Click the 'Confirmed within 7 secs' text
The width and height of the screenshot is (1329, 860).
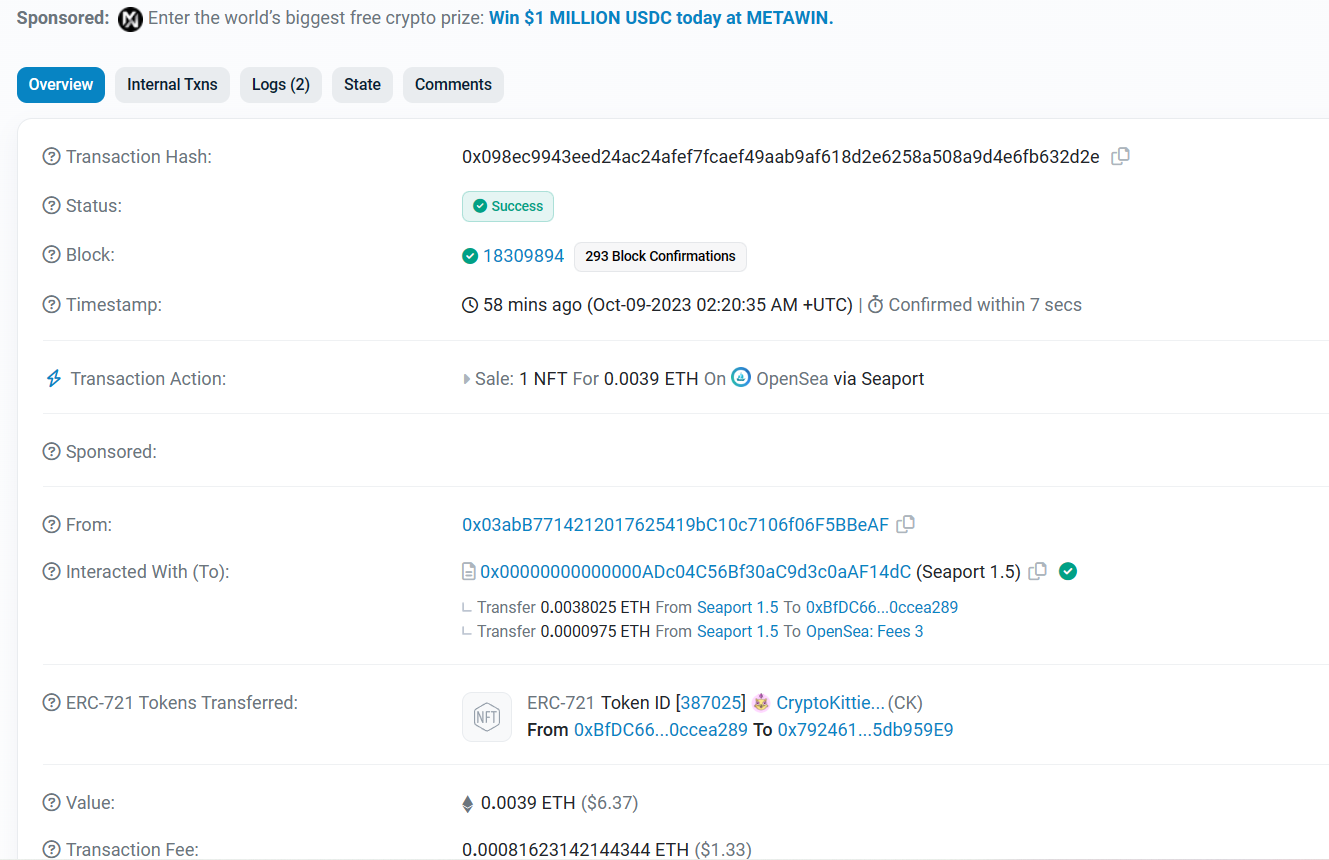pos(985,305)
